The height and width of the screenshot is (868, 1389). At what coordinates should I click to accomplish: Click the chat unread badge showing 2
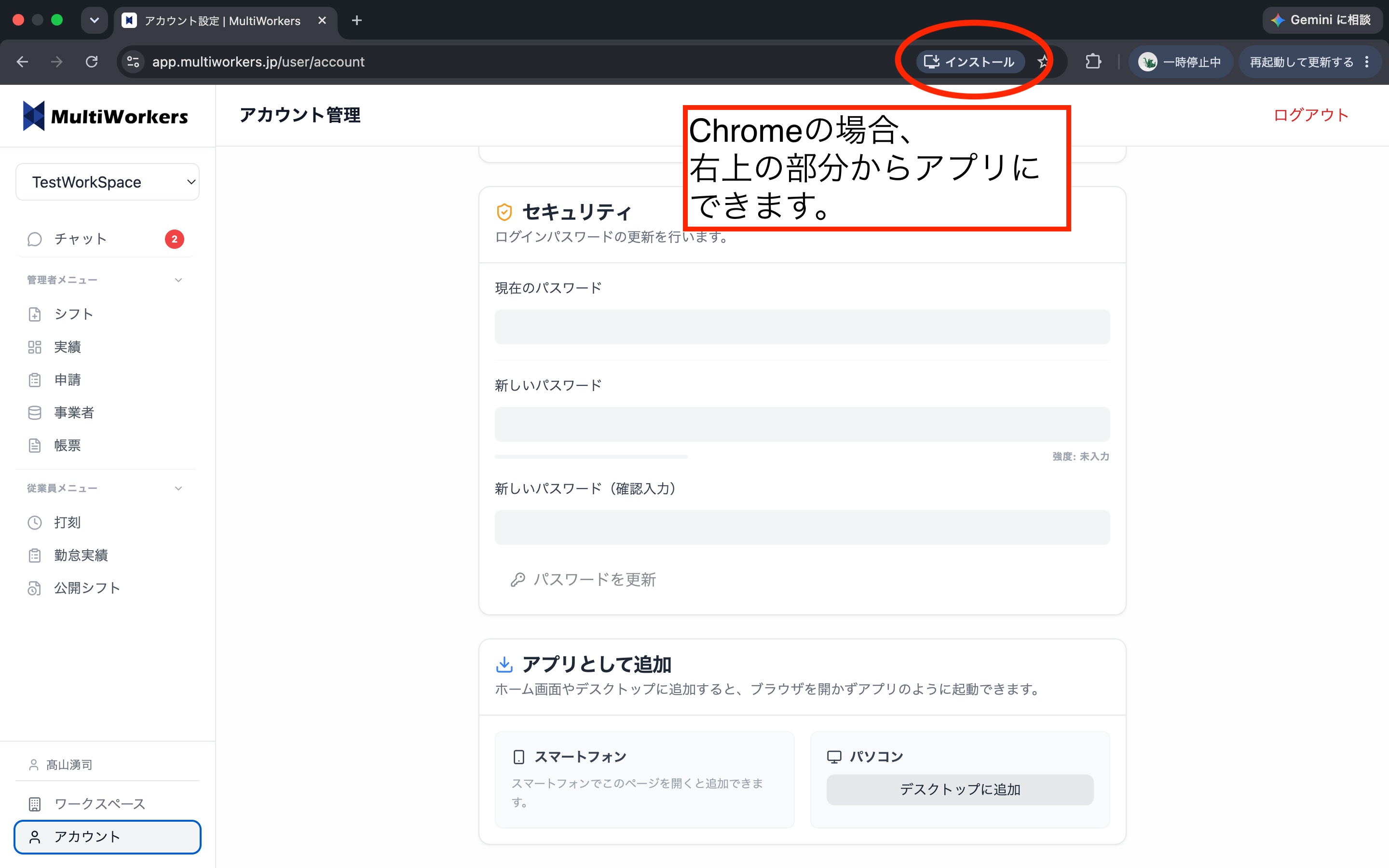point(175,239)
